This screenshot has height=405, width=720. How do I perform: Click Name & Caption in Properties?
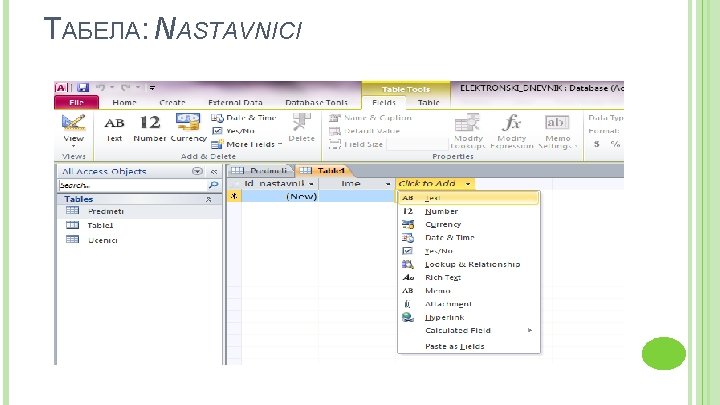[370, 118]
